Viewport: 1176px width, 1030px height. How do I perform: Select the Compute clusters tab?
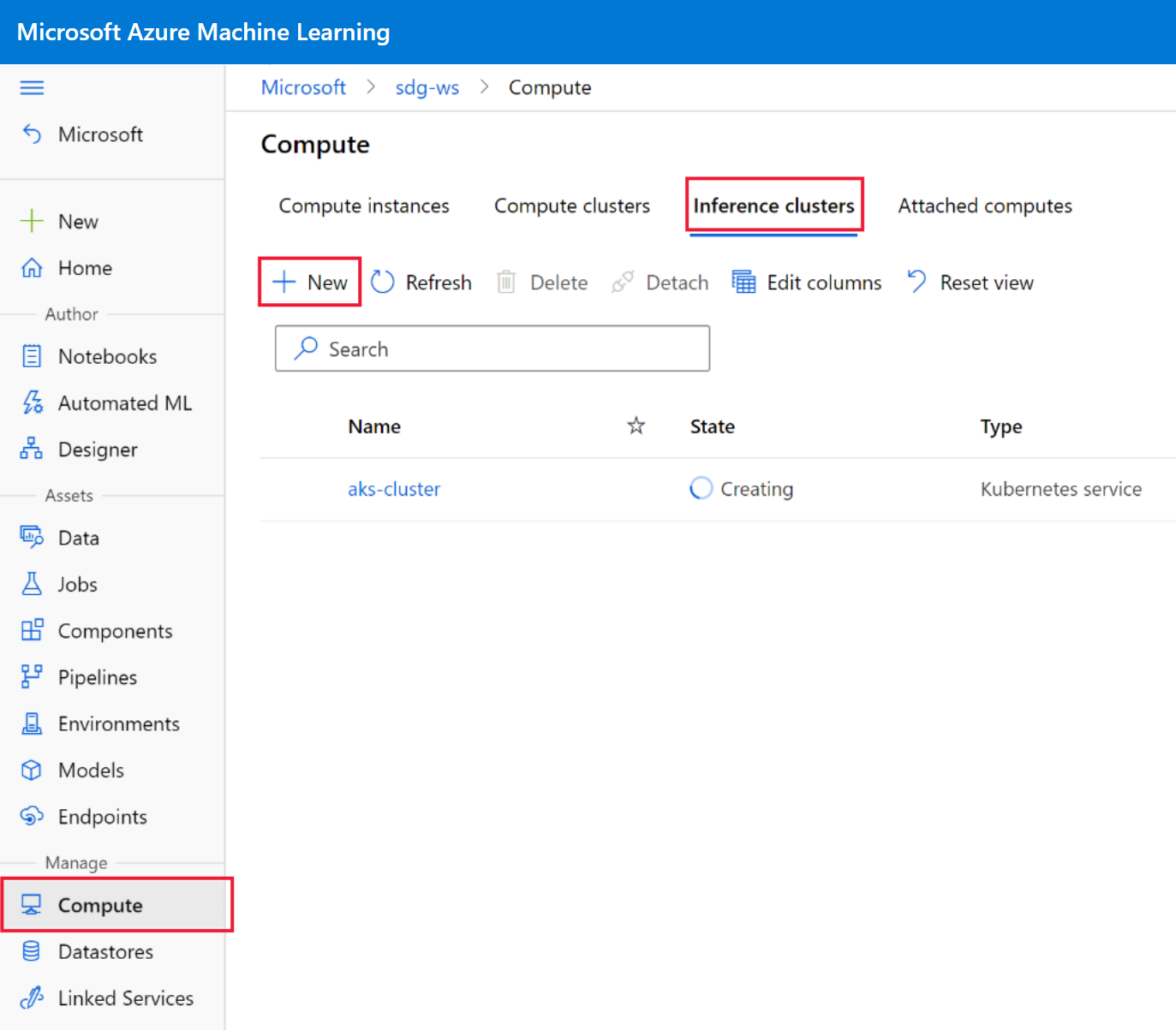[x=571, y=205]
